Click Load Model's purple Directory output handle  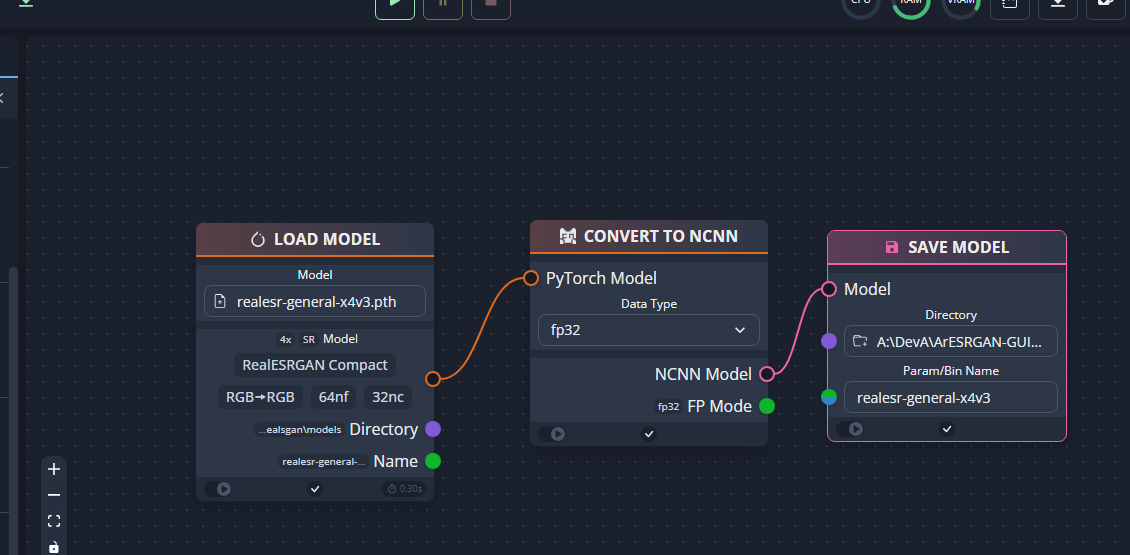(x=432, y=430)
